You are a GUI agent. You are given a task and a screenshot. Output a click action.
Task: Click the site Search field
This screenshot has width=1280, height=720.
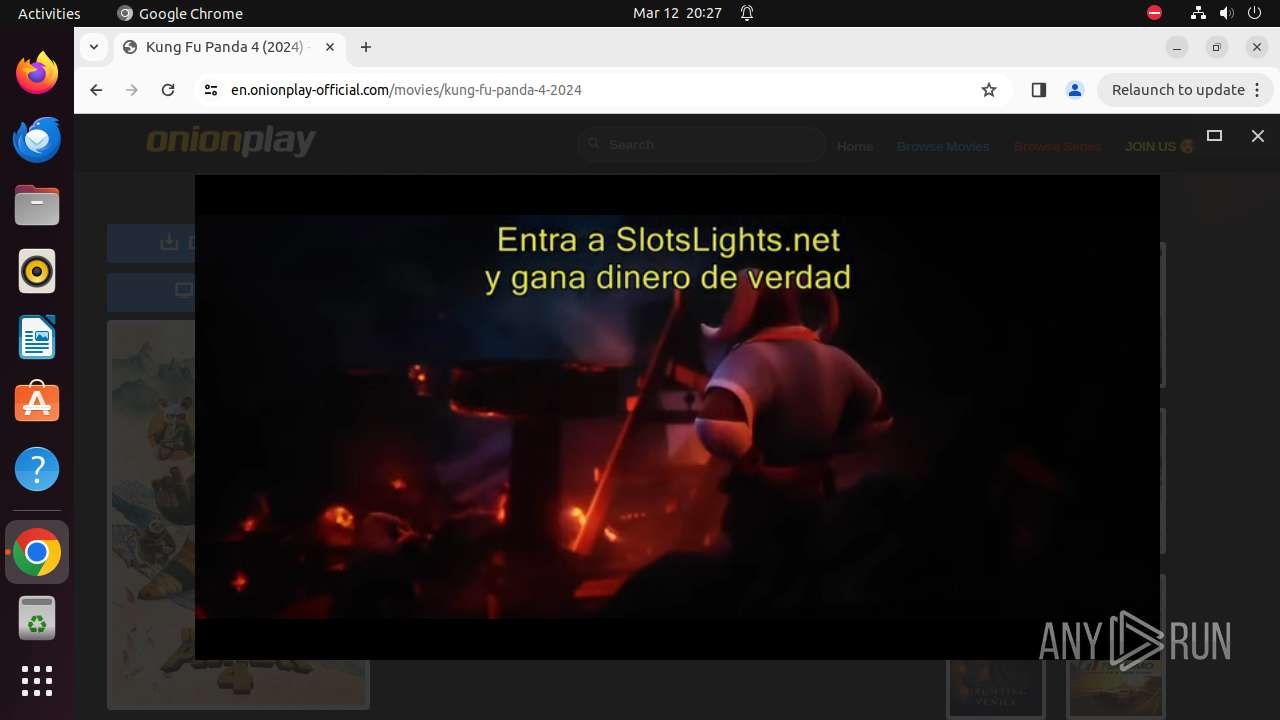(x=702, y=145)
